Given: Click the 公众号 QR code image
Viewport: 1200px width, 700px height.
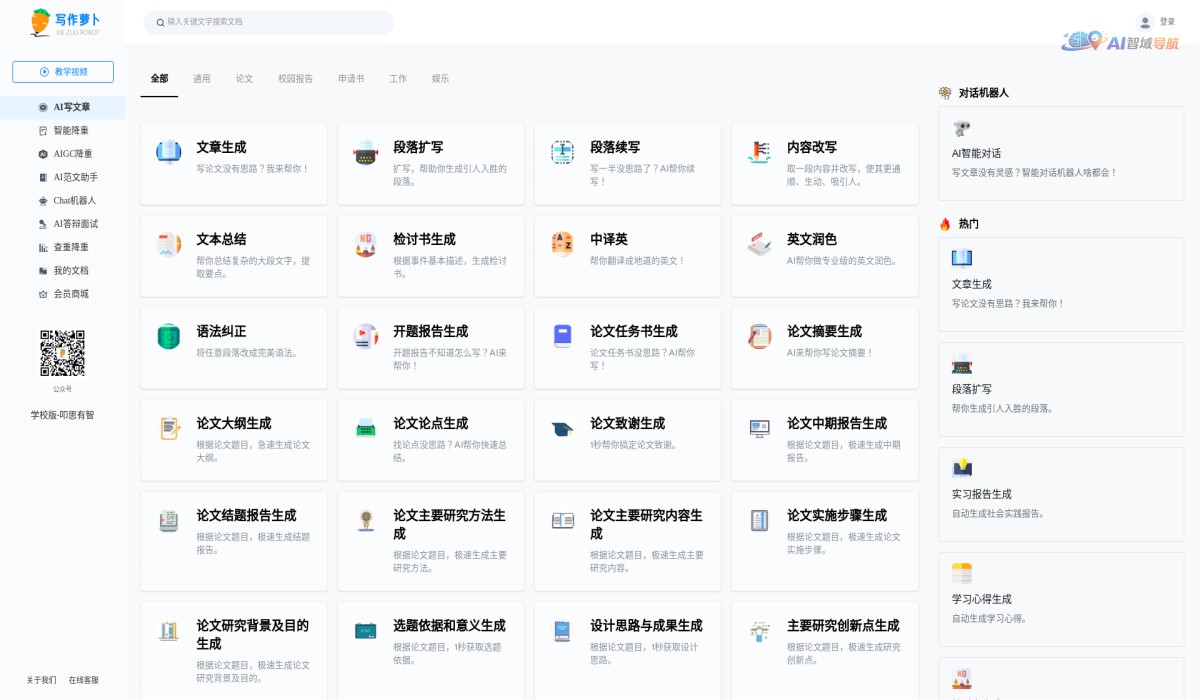Looking at the screenshot, I should point(62,353).
